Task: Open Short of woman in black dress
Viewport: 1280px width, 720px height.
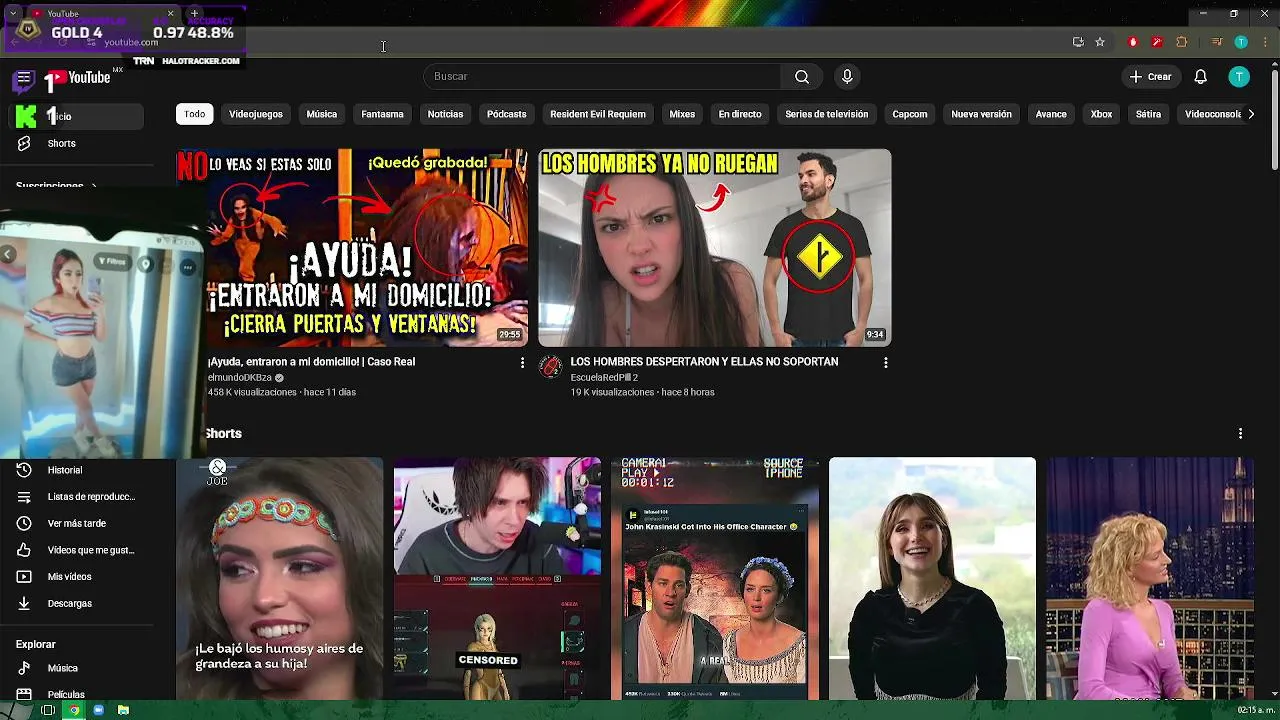Action: click(932, 579)
